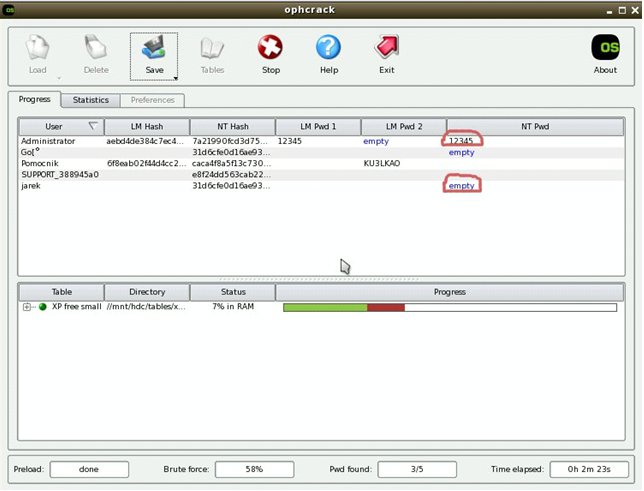The image size is (644, 491).
Task: Sort by the User column header
Action: (62, 127)
